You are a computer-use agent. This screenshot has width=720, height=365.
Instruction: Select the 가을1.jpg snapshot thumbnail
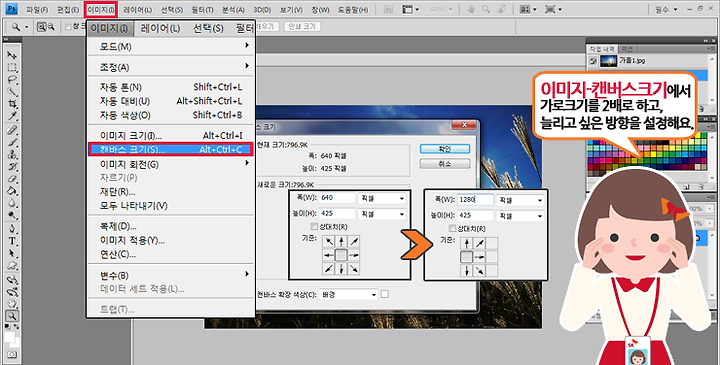point(608,61)
